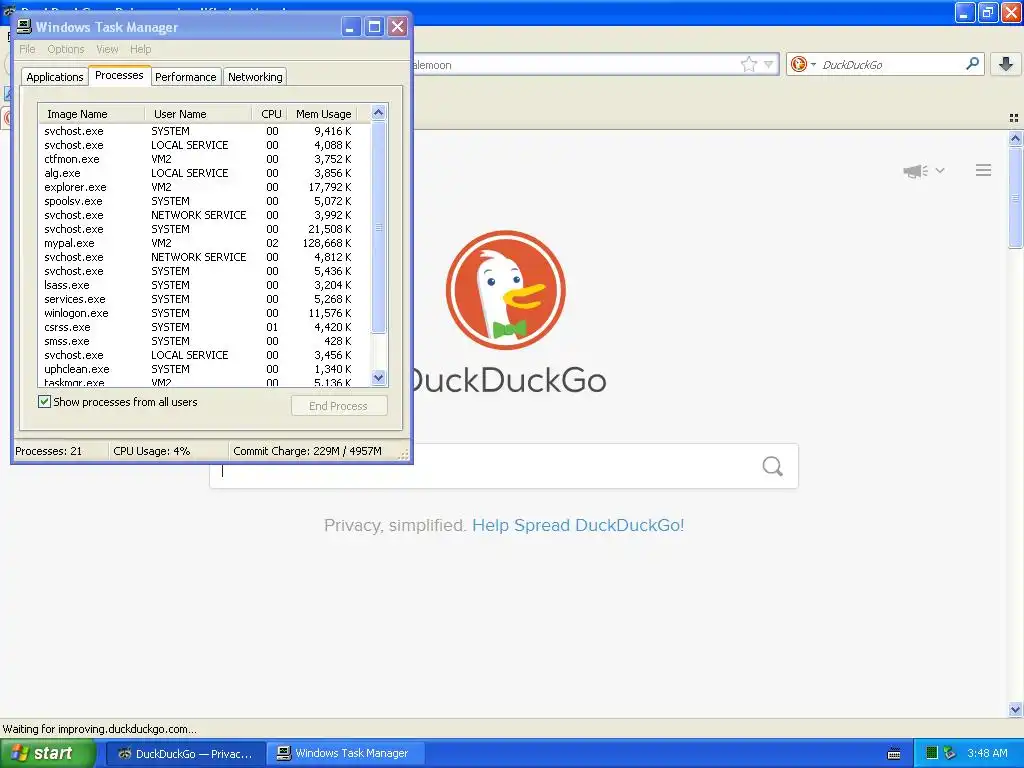Click the CPU Usage status bar entry
The height and width of the screenshot is (768, 1024).
coord(152,451)
